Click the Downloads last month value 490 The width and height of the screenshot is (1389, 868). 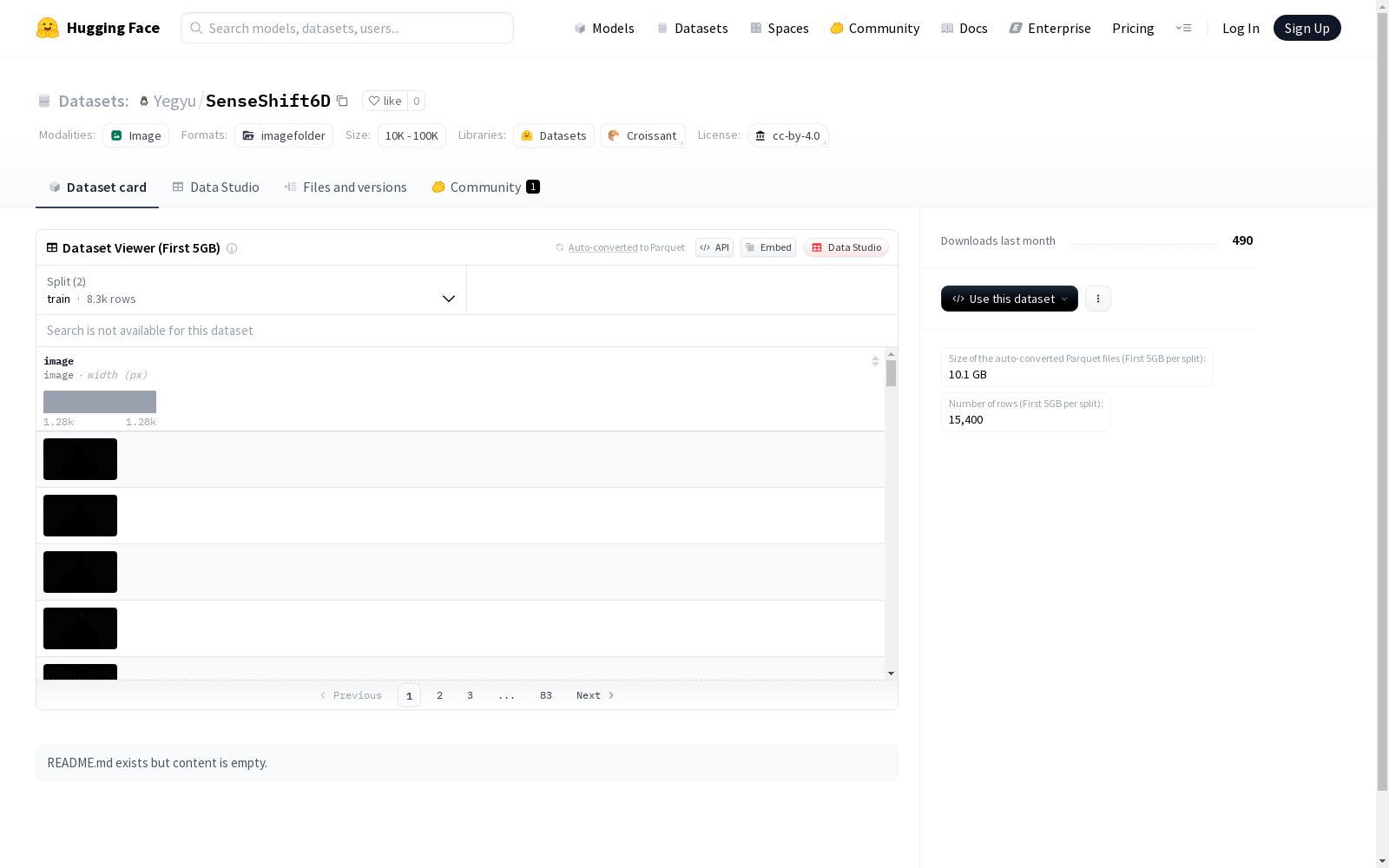coord(1242,240)
